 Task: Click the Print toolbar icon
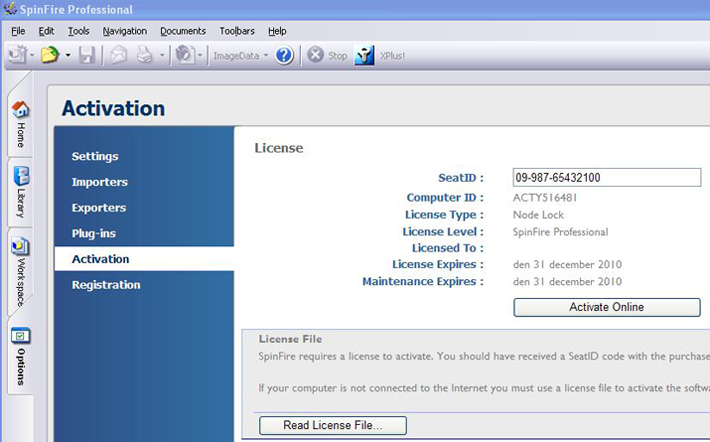pyautogui.click(x=145, y=55)
